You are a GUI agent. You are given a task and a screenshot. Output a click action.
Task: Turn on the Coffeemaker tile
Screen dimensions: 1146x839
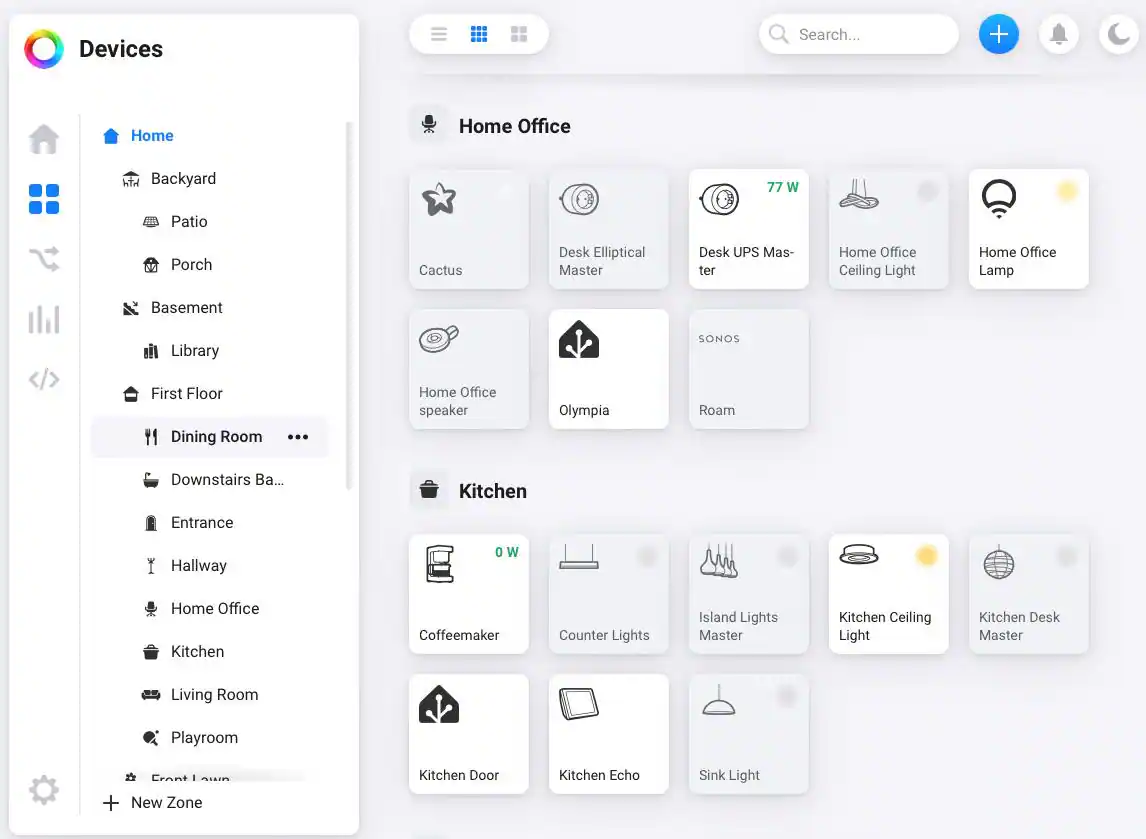tap(468, 594)
